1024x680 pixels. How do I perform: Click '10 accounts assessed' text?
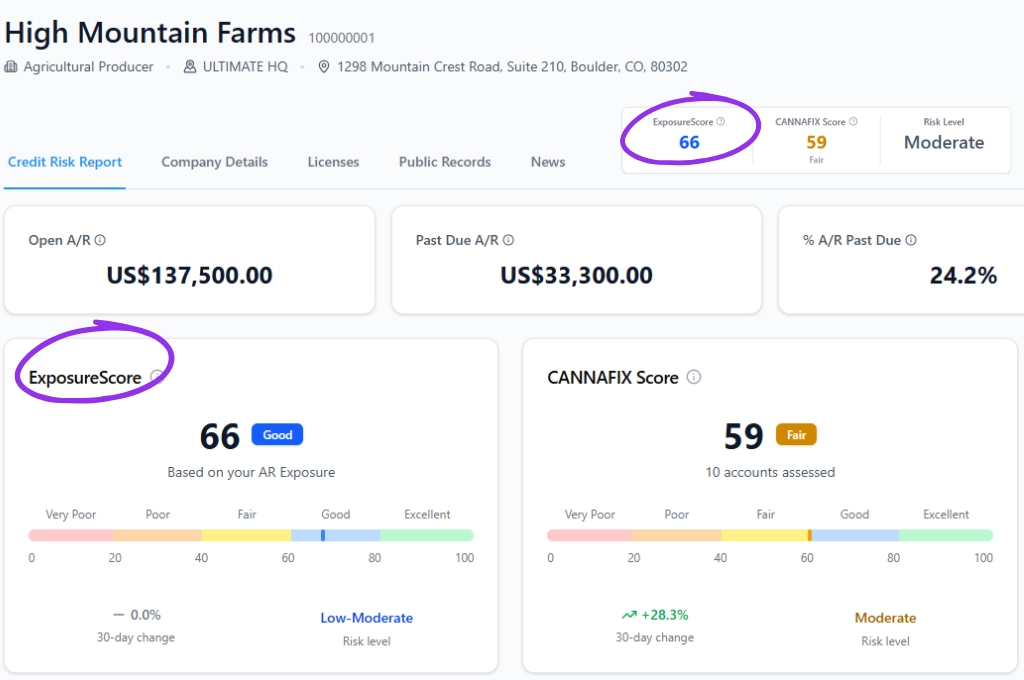770,472
